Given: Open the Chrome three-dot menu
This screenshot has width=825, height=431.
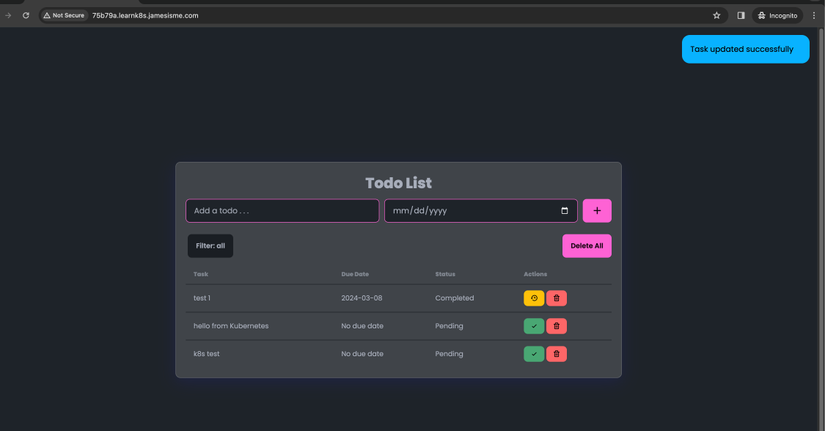Looking at the screenshot, I should point(814,16).
